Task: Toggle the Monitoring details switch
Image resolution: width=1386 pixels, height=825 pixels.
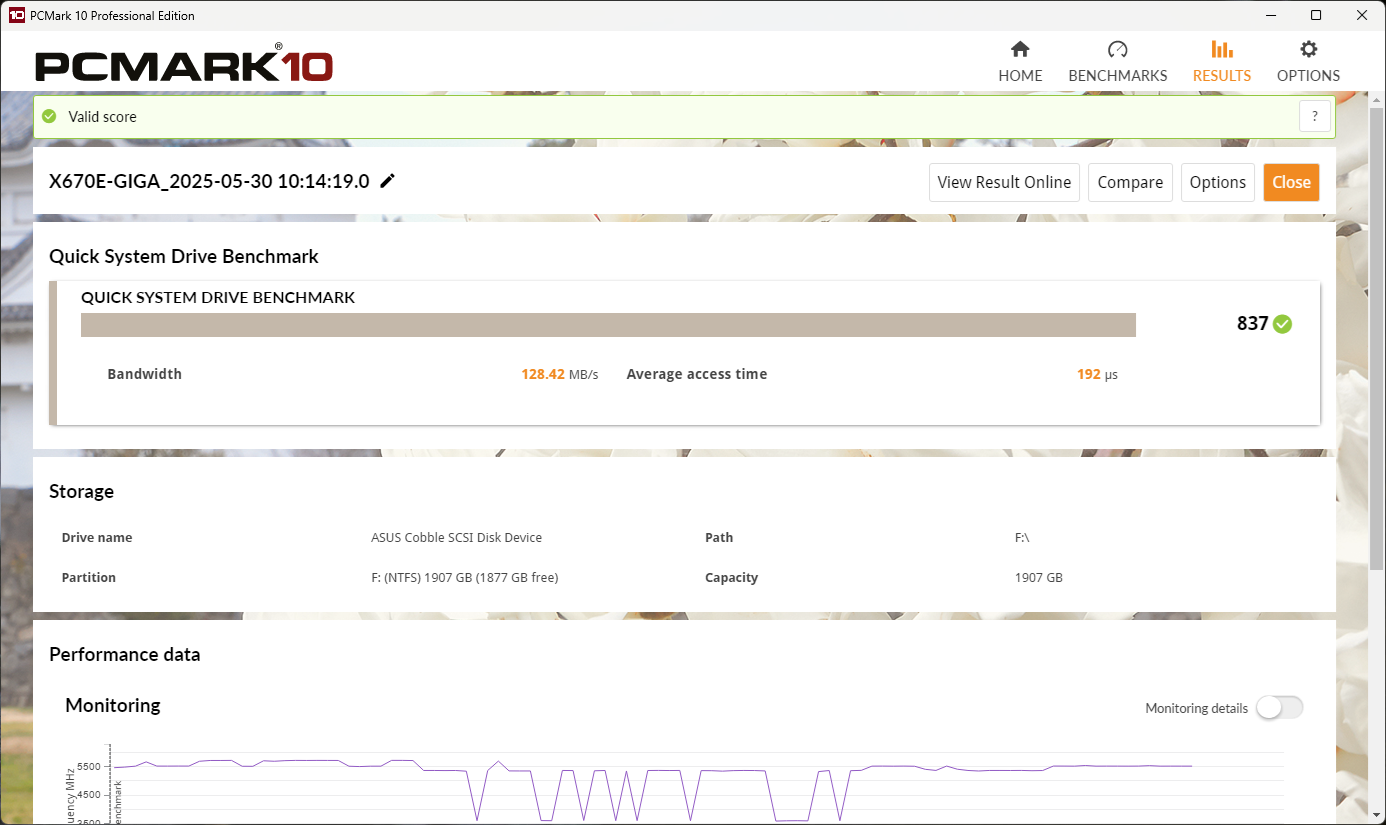Action: pyautogui.click(x=1280, y=708)
